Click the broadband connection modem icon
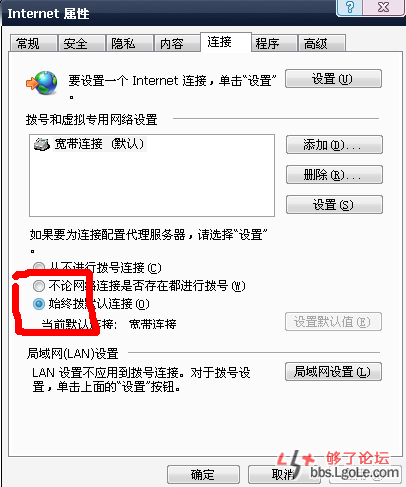 click(42, 144)
